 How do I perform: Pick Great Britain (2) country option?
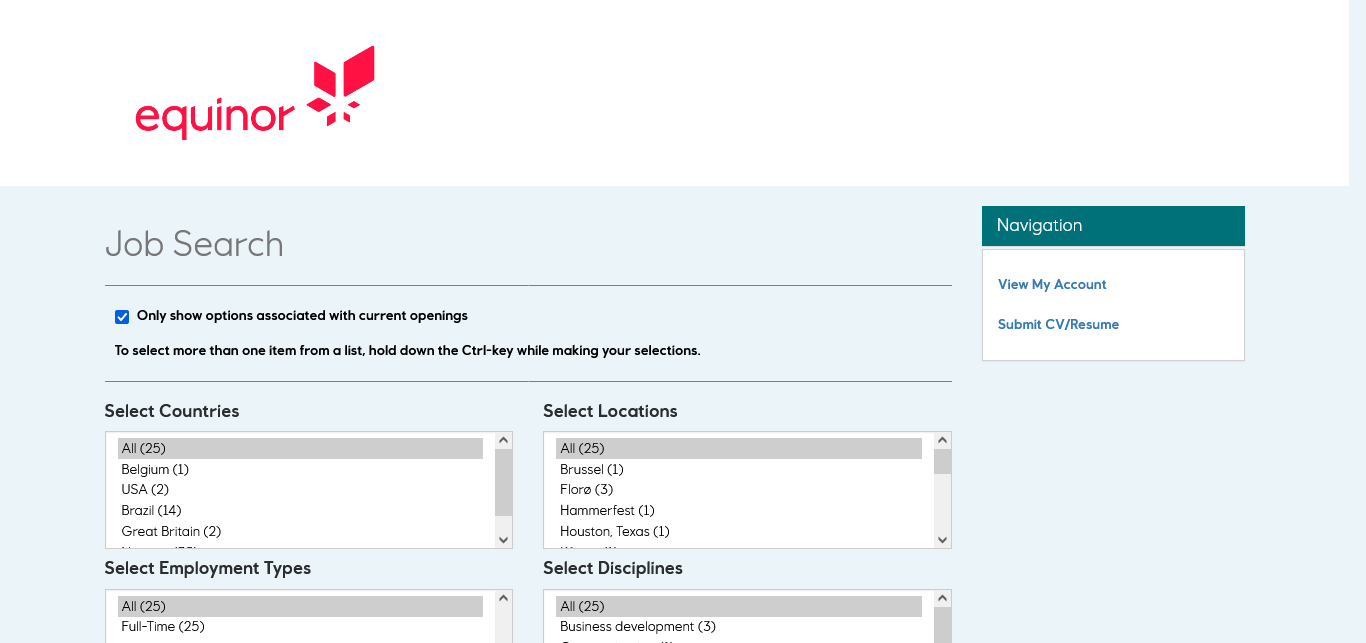[x=171, y=532]
